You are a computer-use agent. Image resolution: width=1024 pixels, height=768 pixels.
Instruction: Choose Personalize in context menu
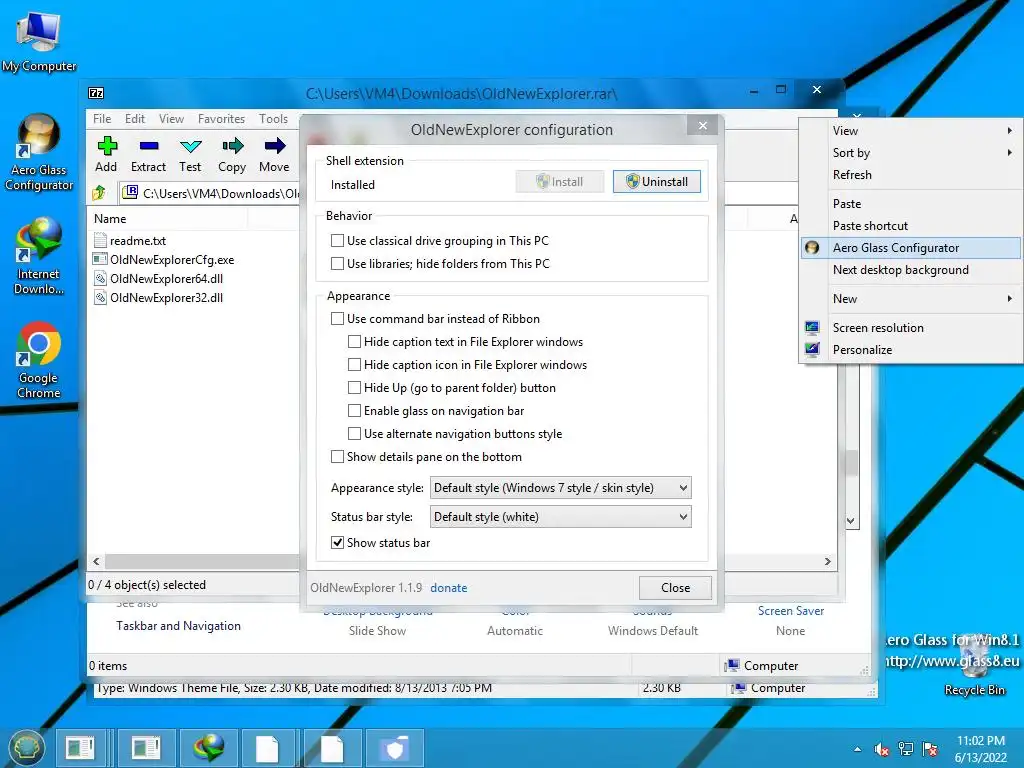[x=911, y=349]
